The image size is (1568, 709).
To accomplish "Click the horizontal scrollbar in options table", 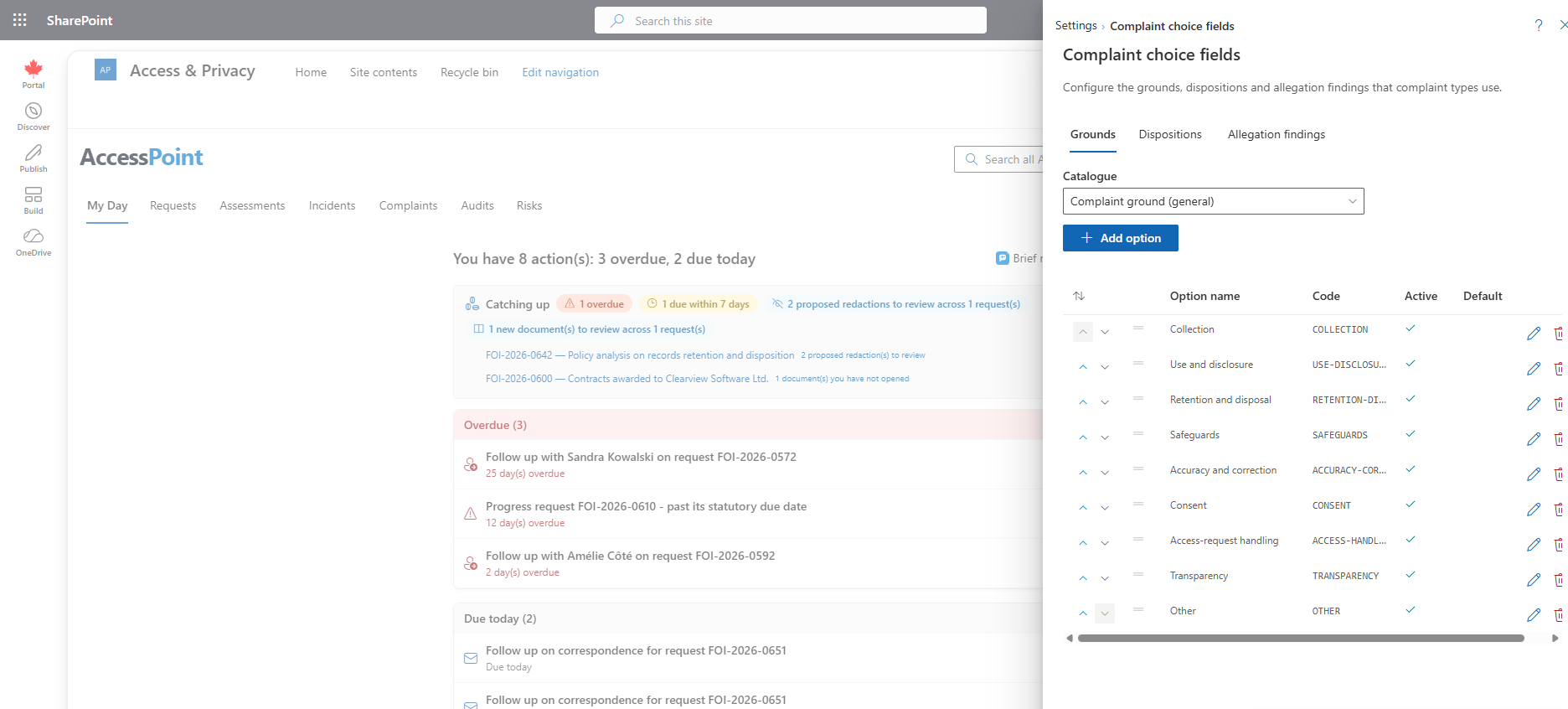I will tap(1301, 639).
